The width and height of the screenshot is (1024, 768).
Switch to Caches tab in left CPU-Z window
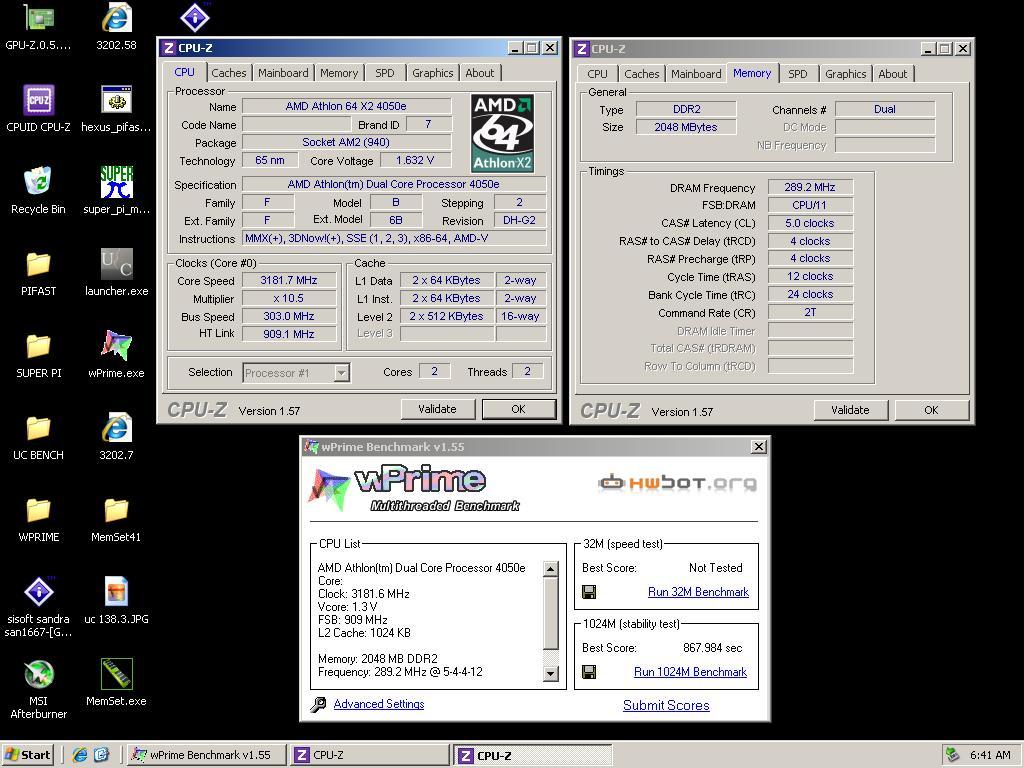click(229, 72)
